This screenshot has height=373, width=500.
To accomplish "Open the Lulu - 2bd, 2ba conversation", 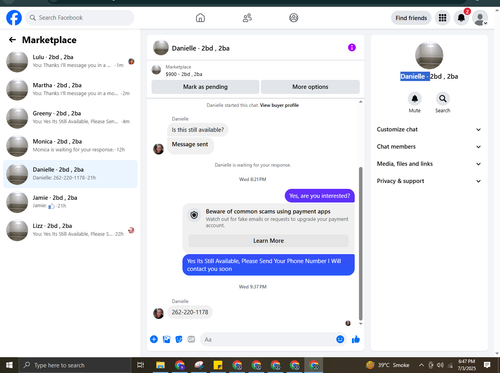I will (x=70, y=61).
